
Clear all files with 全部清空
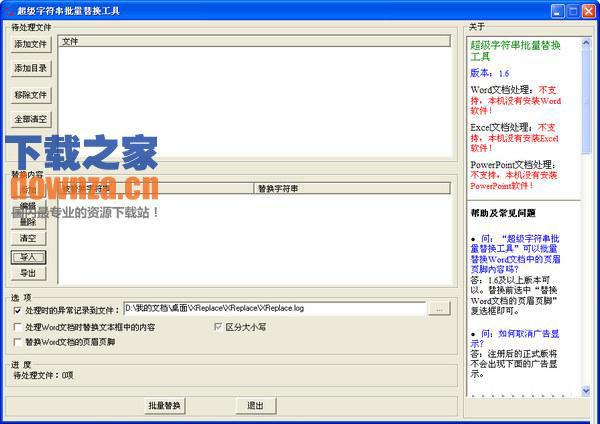31,119
